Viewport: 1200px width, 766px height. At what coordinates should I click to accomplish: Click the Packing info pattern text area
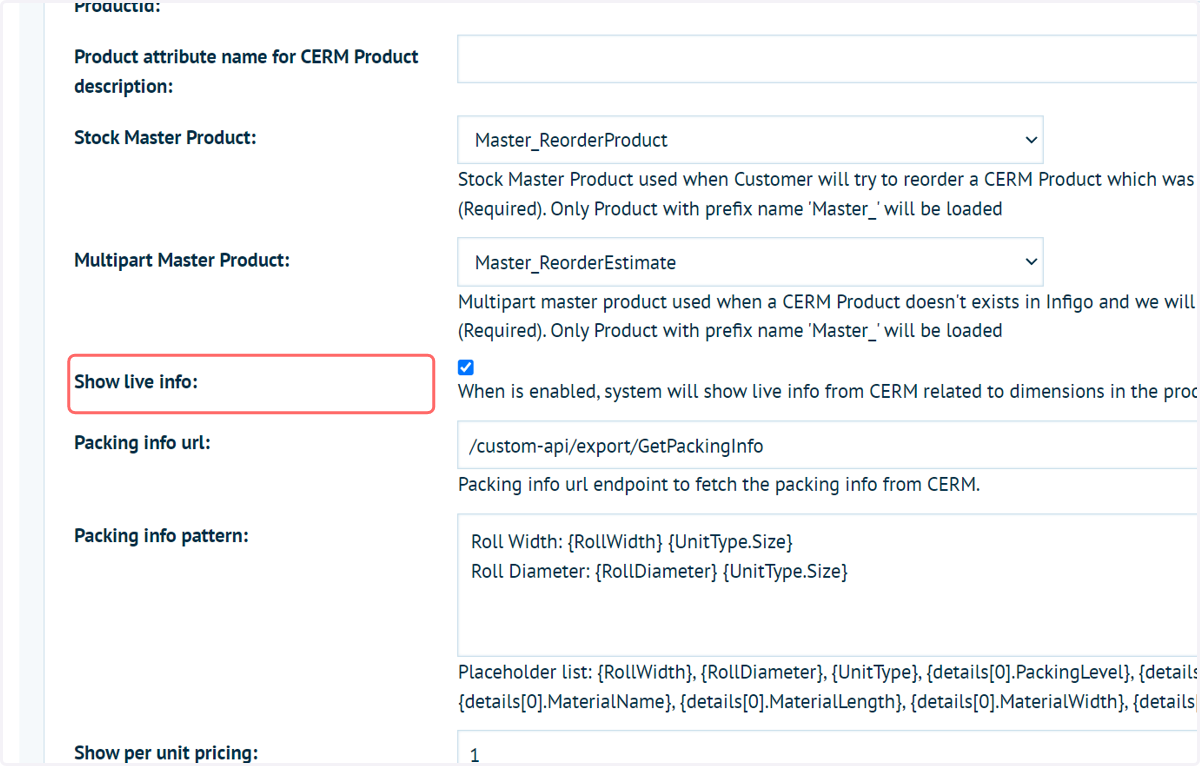[x=828, y=585]
